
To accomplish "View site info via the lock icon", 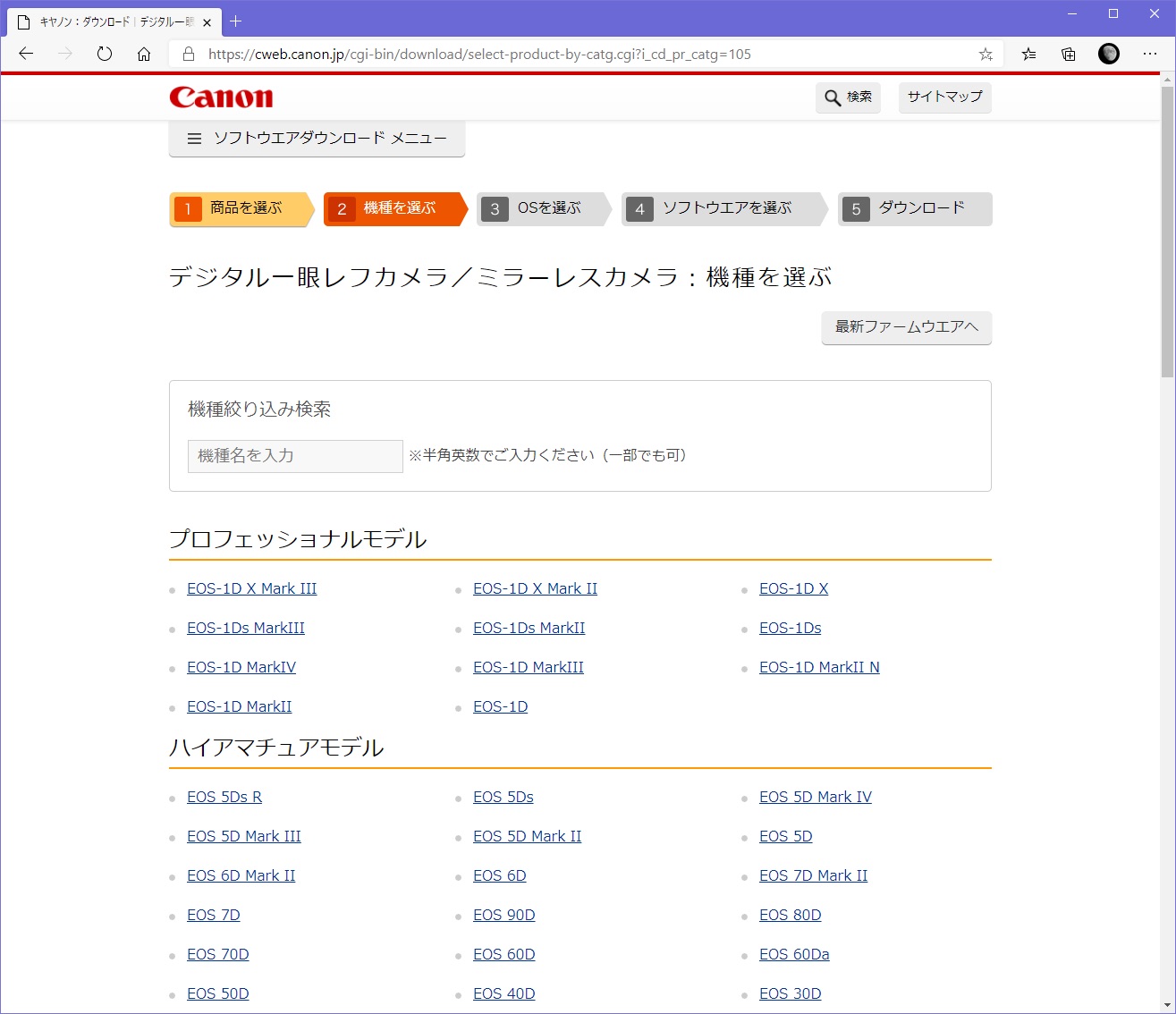I will [189, 55].
